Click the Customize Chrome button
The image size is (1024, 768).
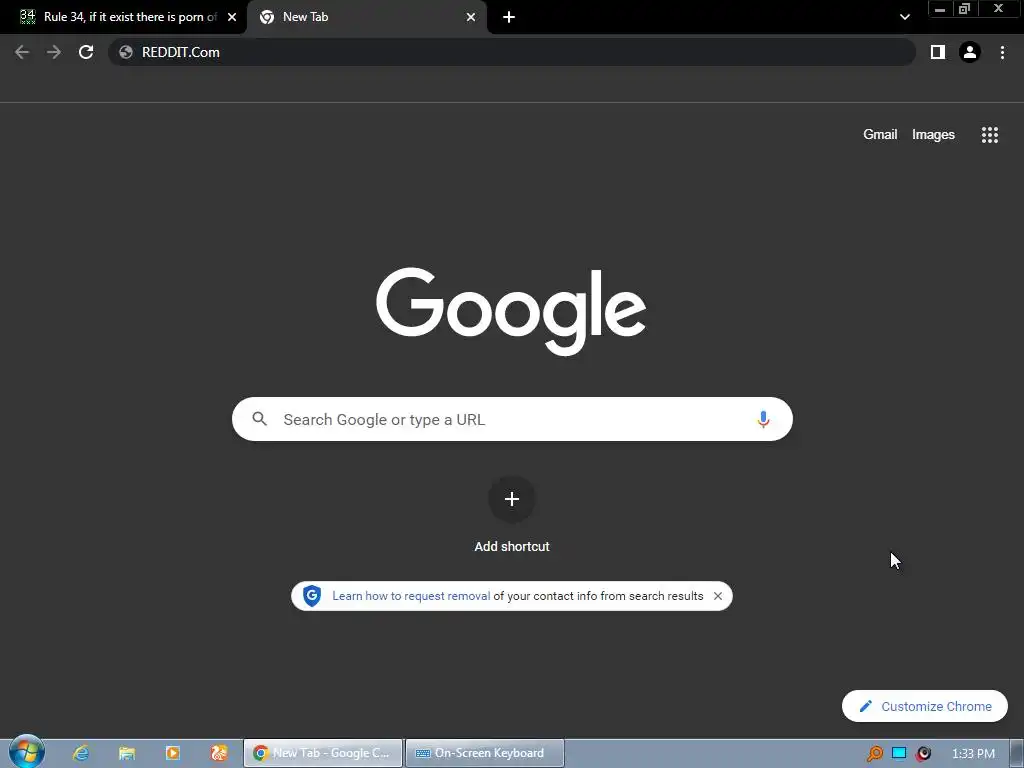[x=924, y=706]
